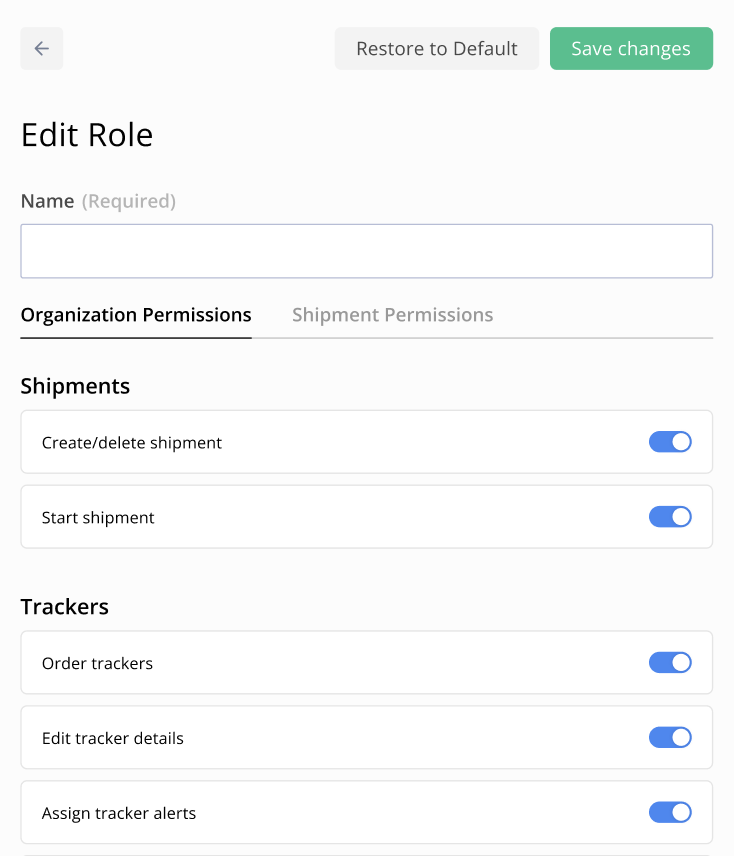
Task: Save changes with the green button
Action: tap(631, 49)
